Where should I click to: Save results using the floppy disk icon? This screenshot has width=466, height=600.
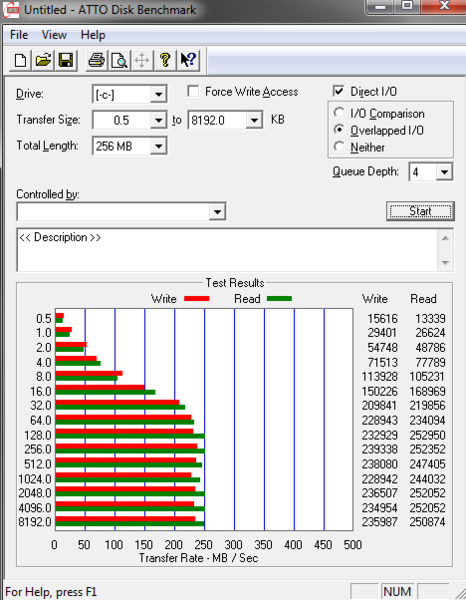66,60
